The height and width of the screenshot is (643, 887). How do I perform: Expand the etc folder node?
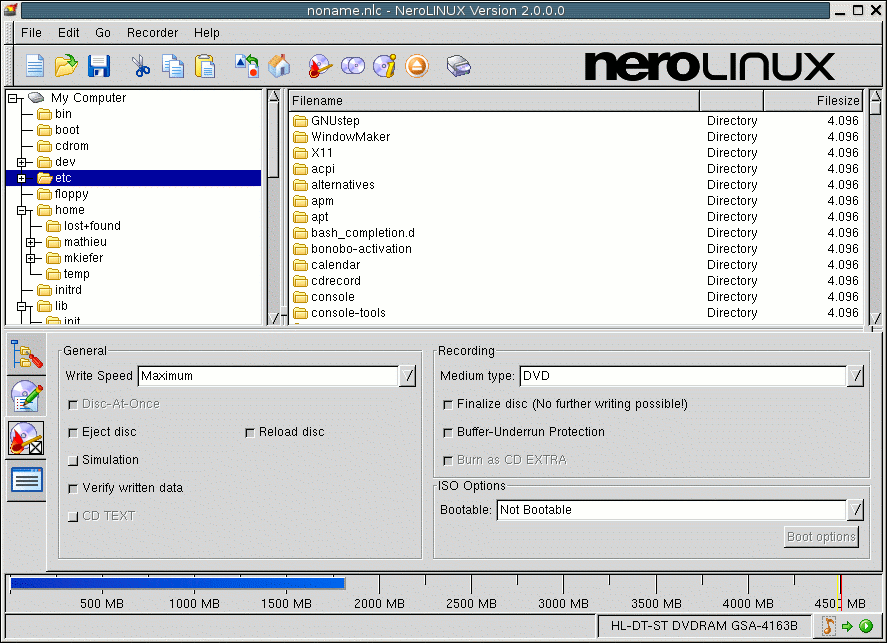21,178
